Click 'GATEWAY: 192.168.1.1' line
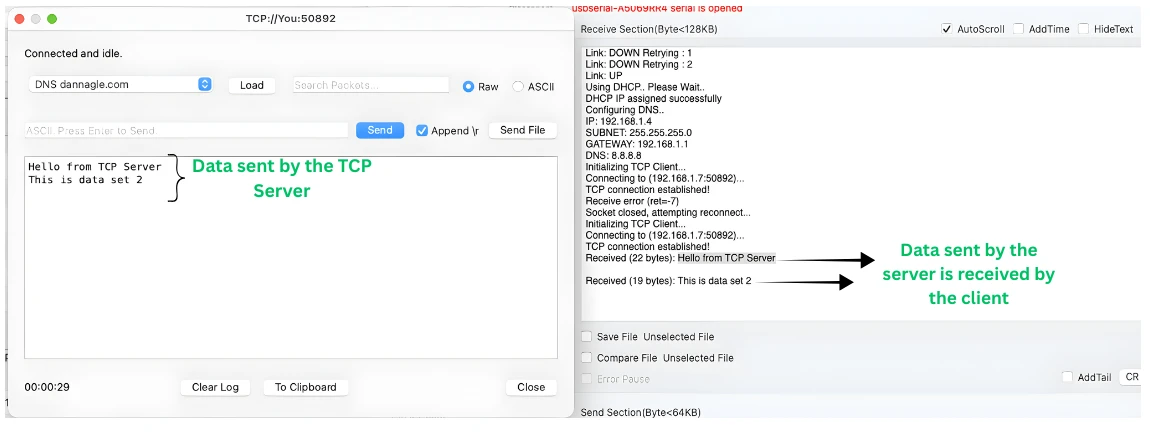 click(x=637, y=145)
